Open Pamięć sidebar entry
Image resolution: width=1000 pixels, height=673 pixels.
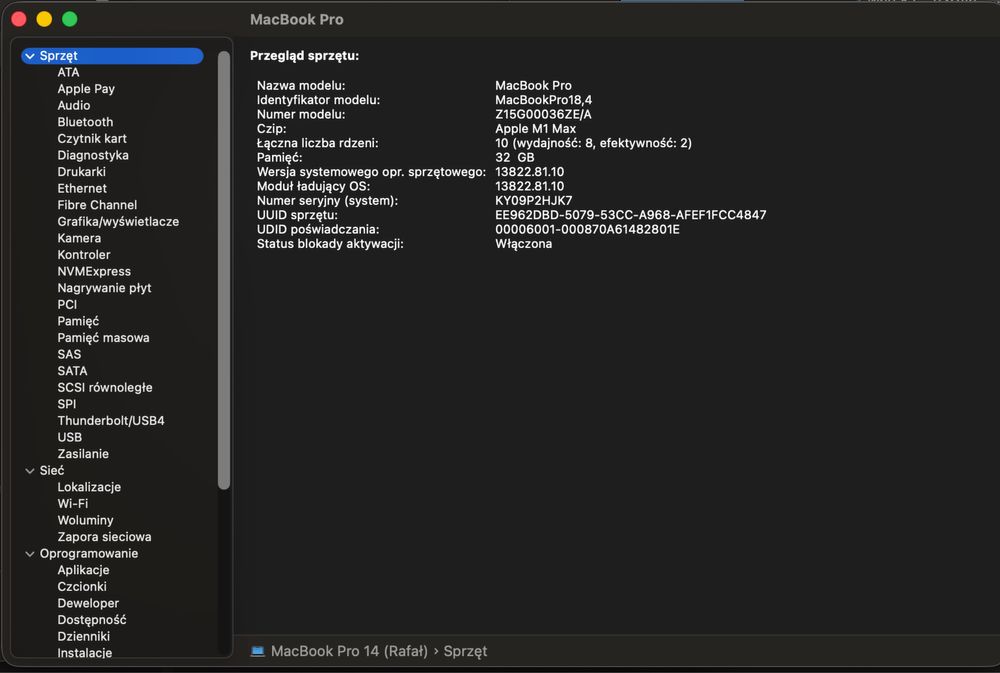click(x=78, y=321)
